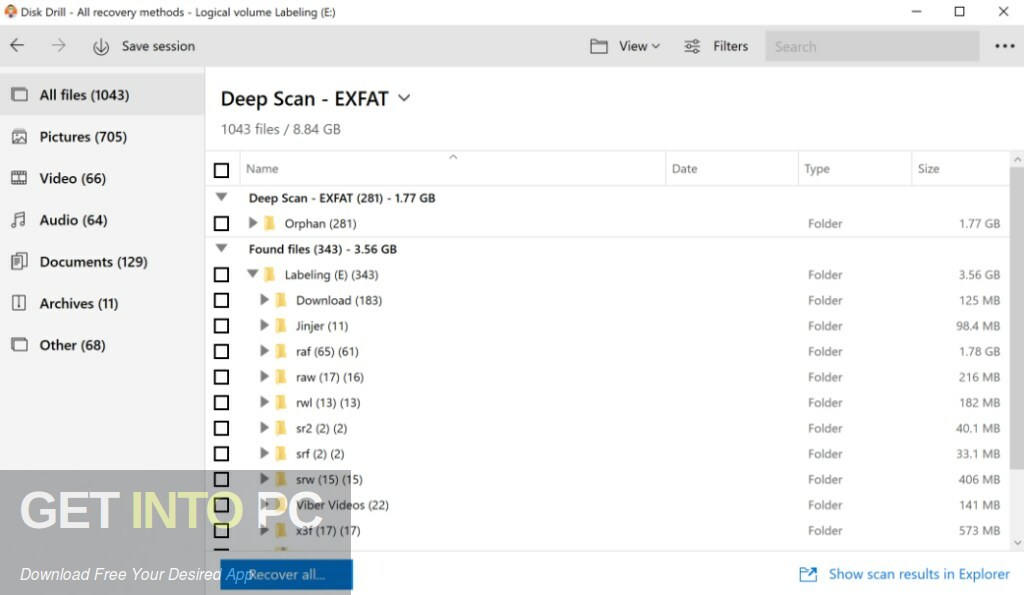Select Pictures (705) category
This screenshot has width=1024, height=595.
click(x=102, y=137)
